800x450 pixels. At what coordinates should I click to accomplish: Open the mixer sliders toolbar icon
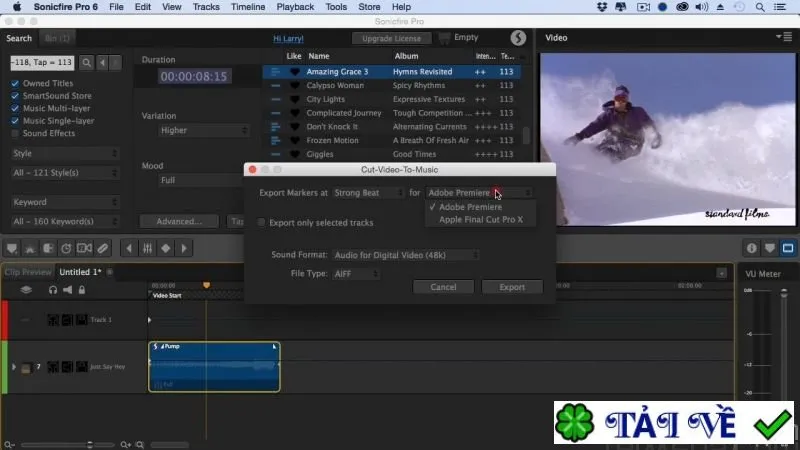point(147,248)
